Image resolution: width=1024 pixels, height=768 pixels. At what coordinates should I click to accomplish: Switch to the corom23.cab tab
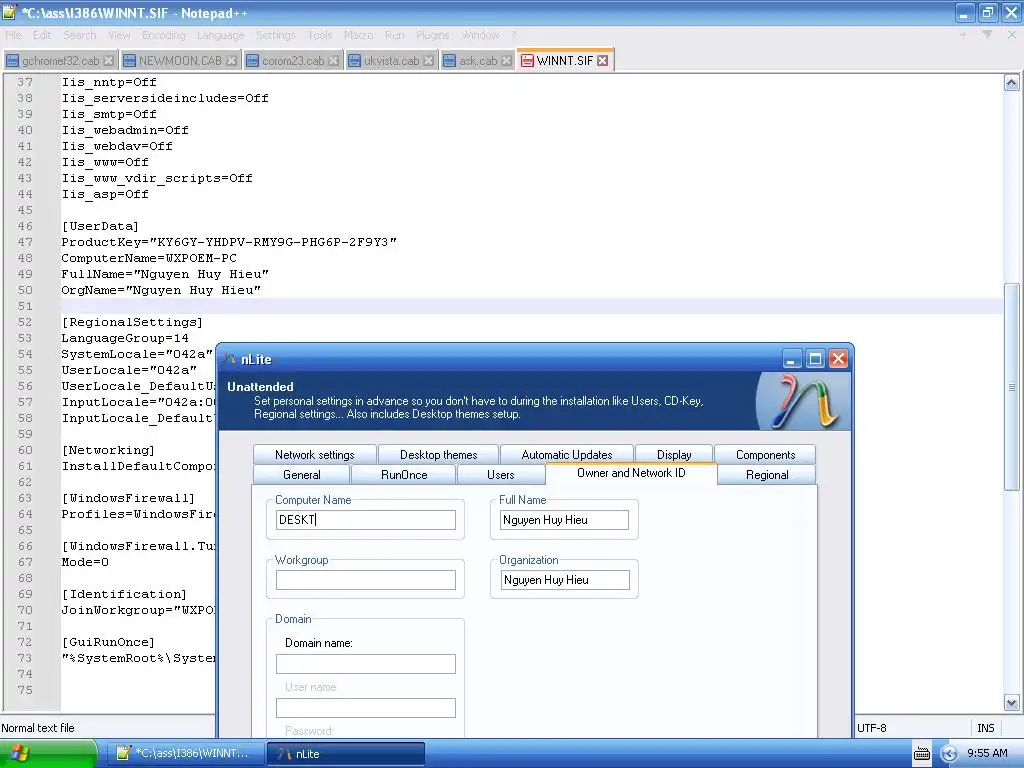click(293, 61)
